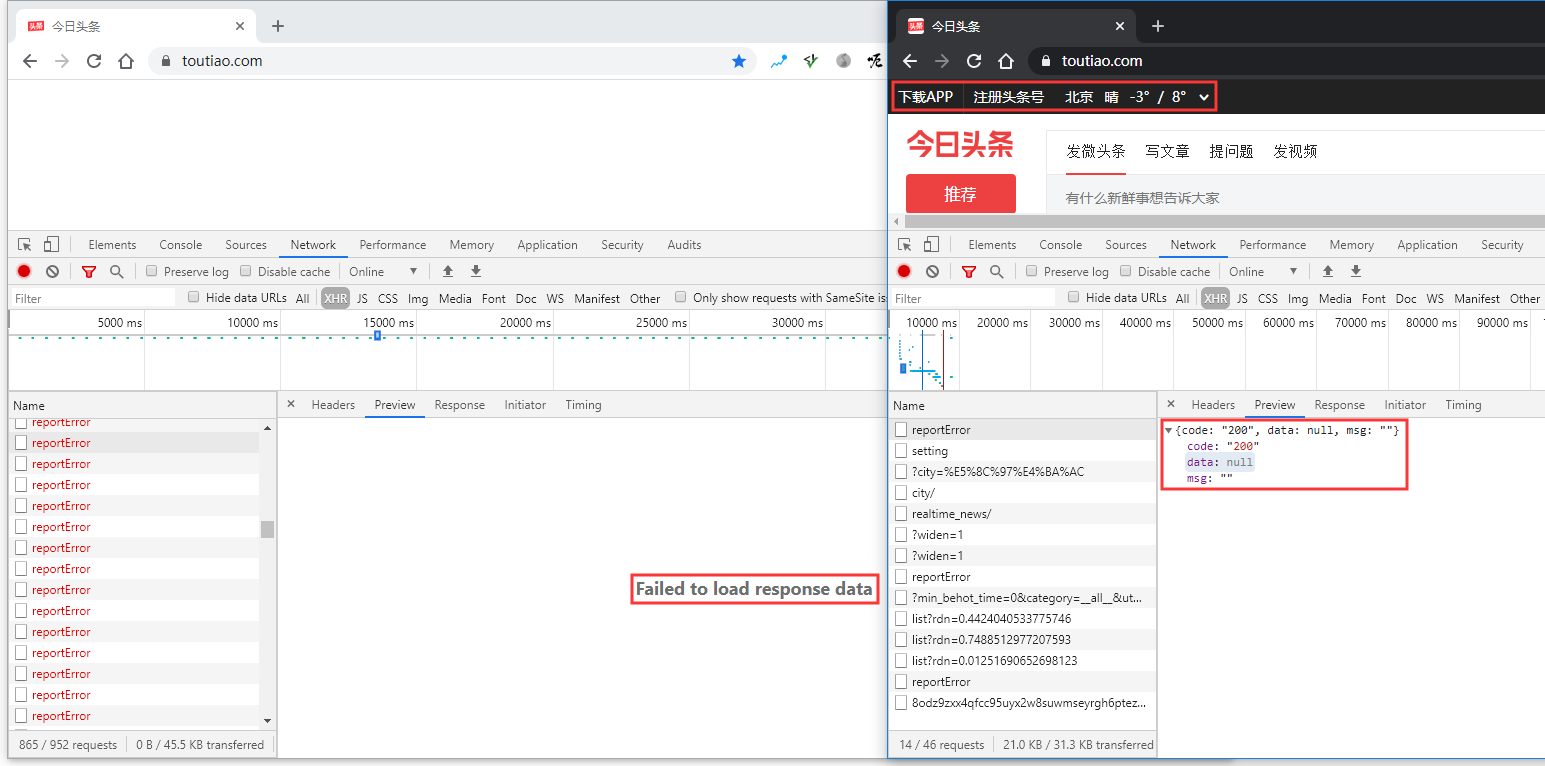Toggle filter funnel icon in left DevTools
The height and width of the screenshot is (766, 1545).
(89, 271)
